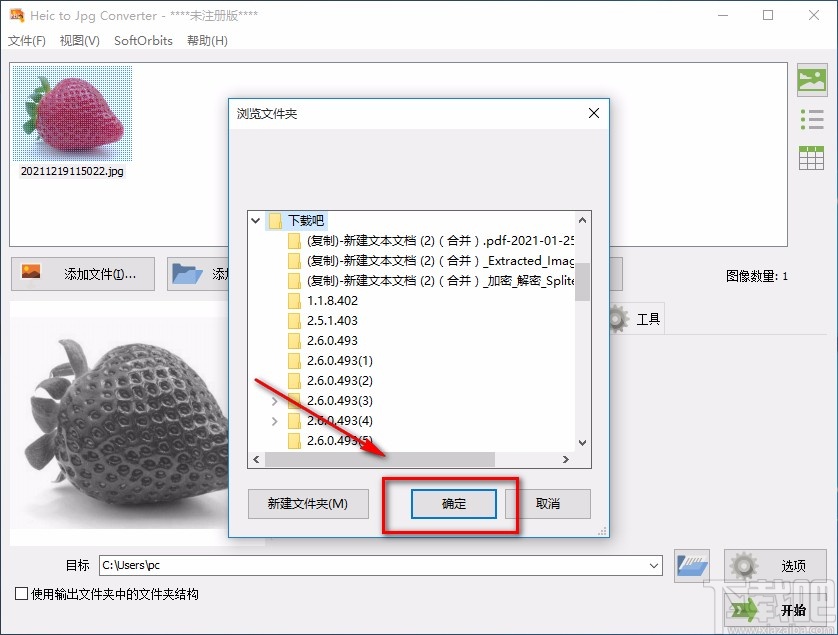Confirm folder selection with 确定 button
838x635 pixels.
tap(451, 504)
